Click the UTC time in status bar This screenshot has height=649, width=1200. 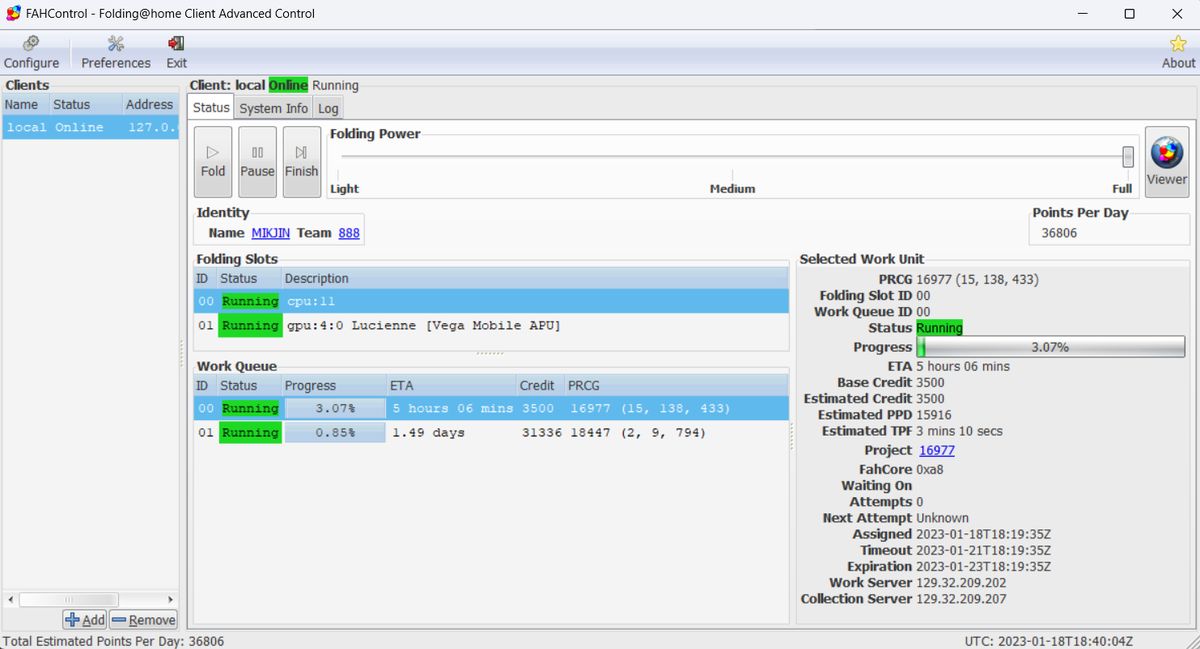(1049, 641)
